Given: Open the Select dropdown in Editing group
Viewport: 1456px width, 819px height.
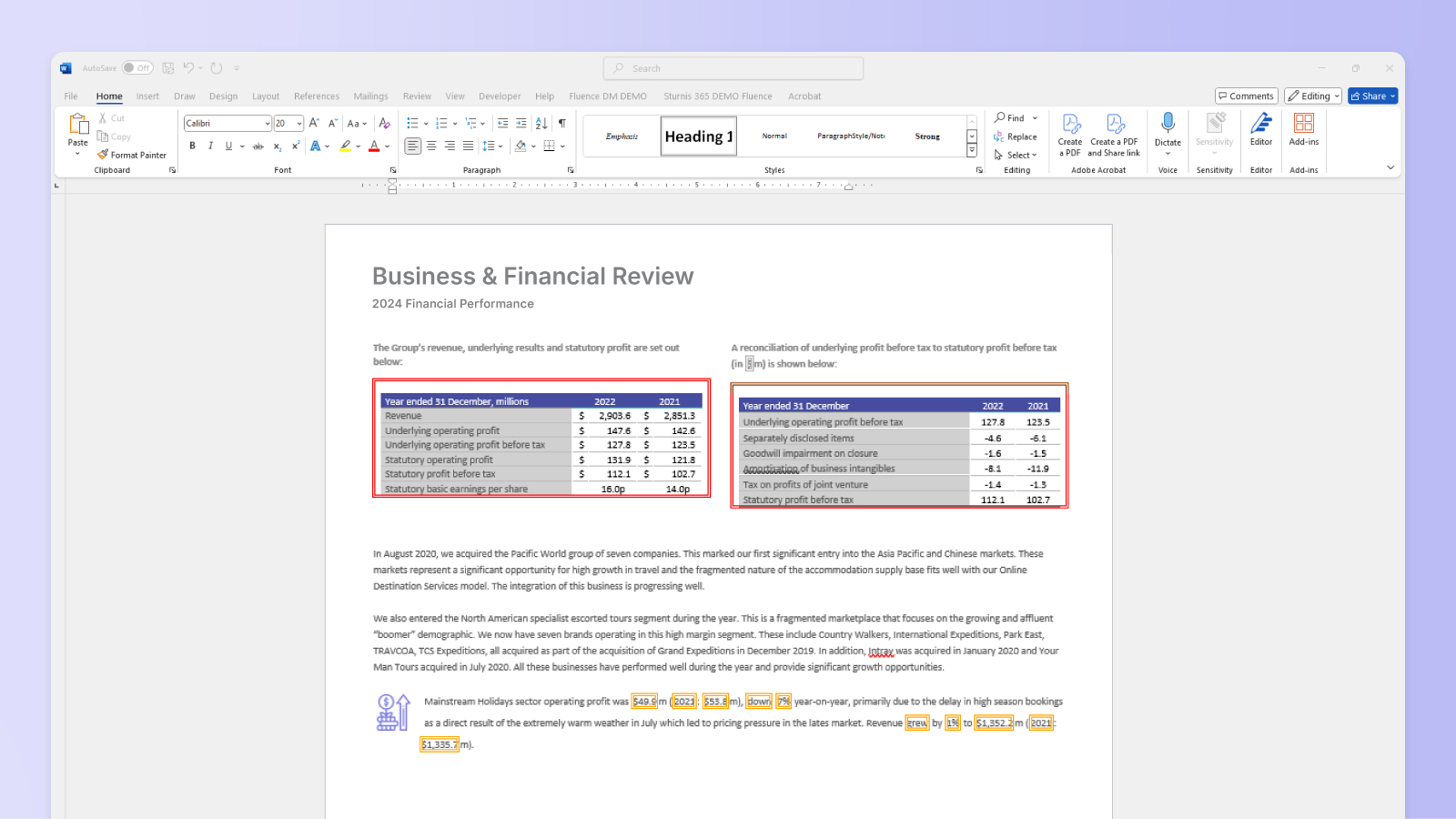Looking at the screenshot, I should pyautogui.click(x=1016, y=155).
